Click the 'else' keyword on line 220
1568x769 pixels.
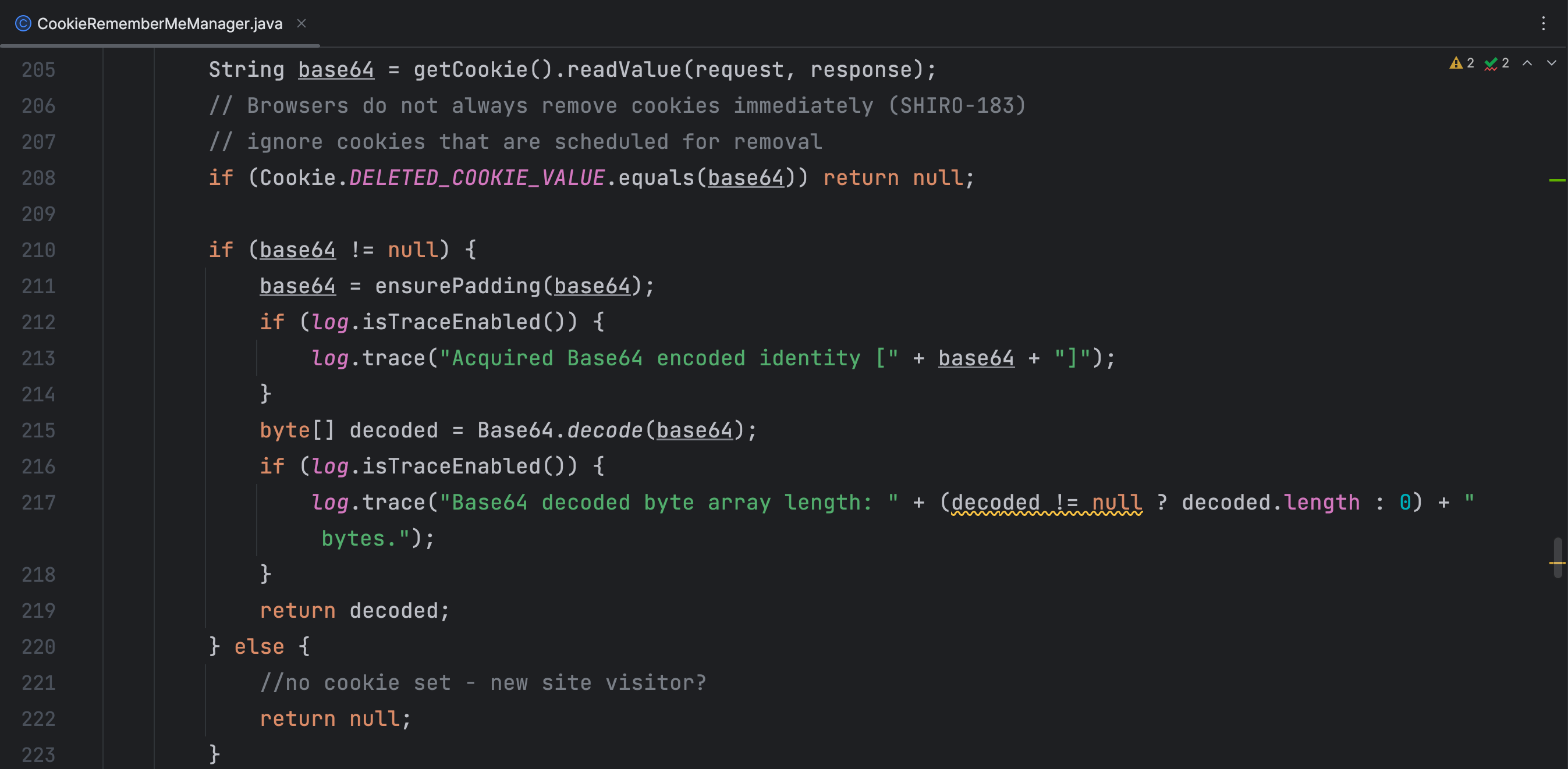pos(260,647)
